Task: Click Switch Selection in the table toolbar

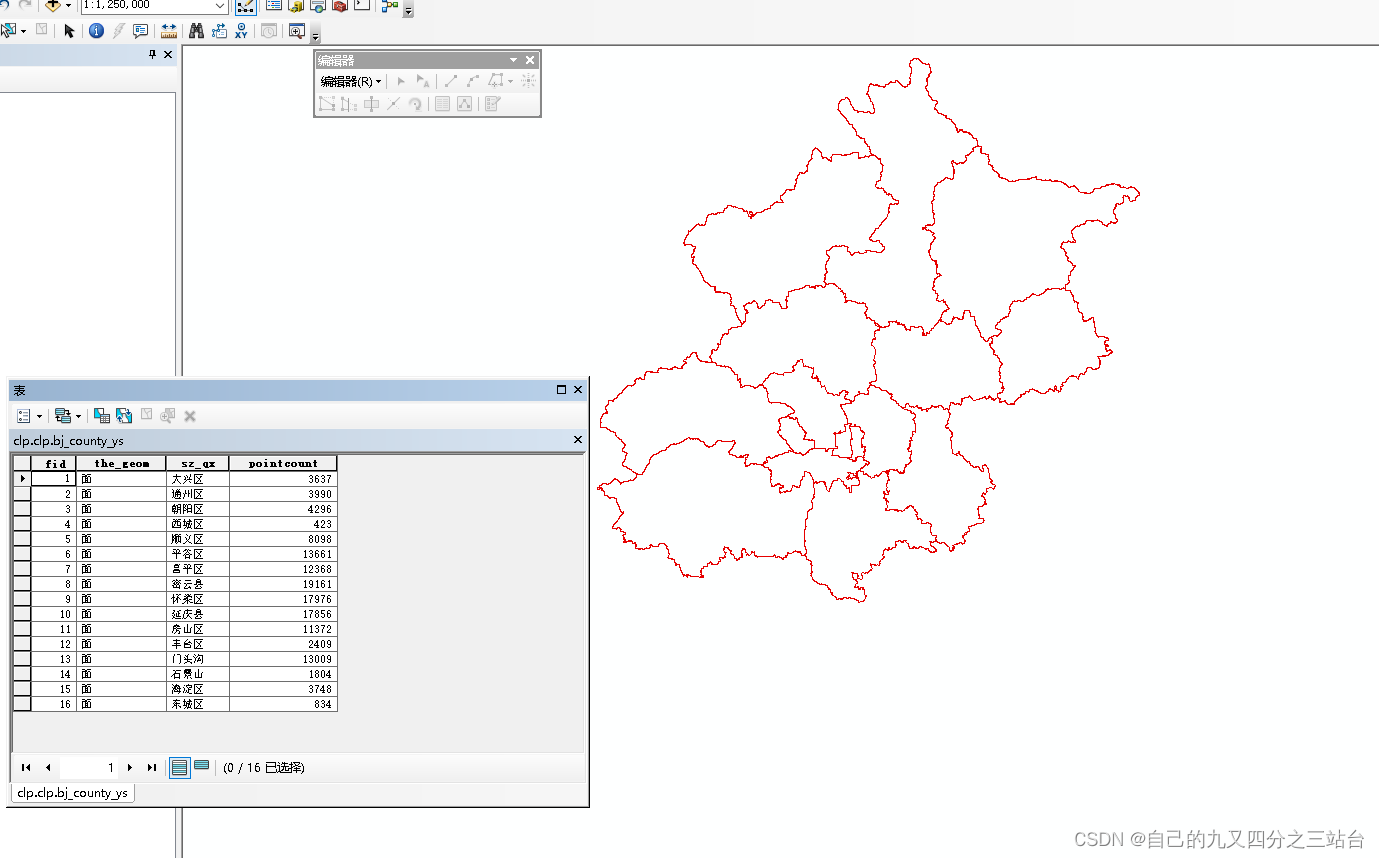Action: click(123, 415)
